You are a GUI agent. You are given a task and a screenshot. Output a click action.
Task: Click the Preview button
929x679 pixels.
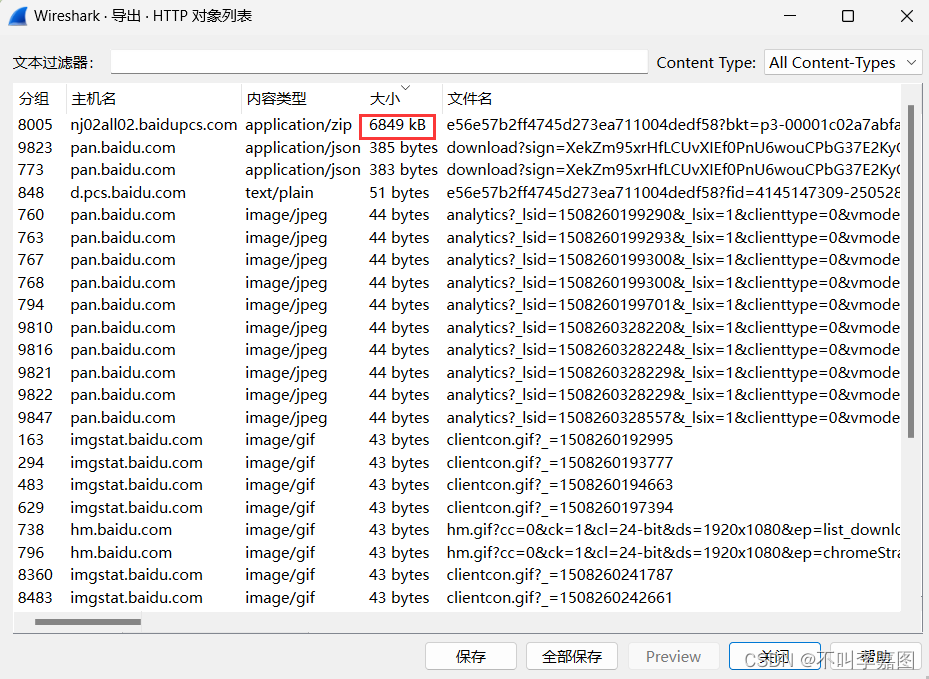673,656
